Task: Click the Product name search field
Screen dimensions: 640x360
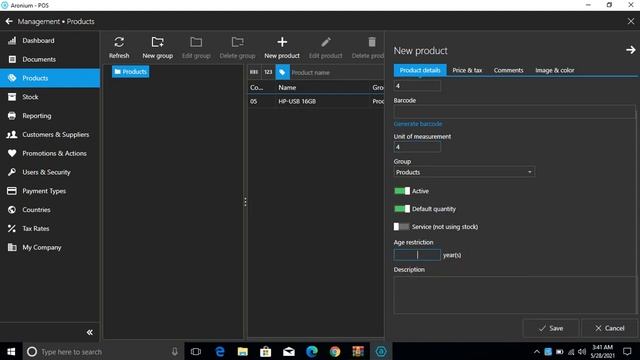Action: pyautogui.click(x=337, y=72)
